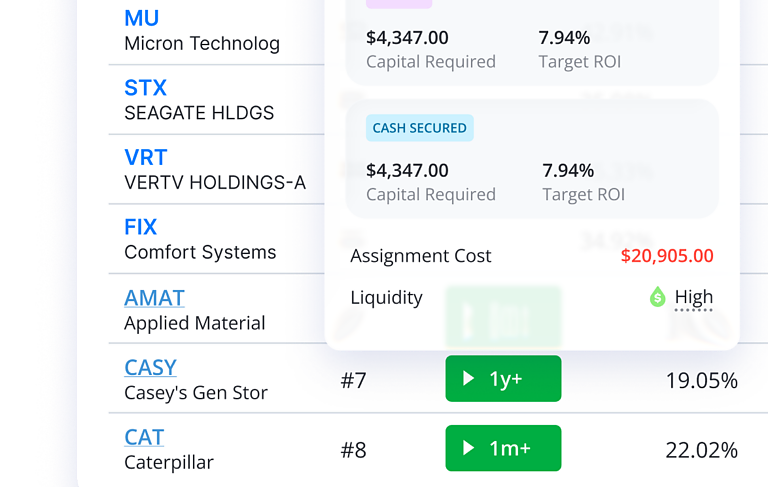The image size is (768, 487).
Task: Click the green 1m+ button for CAT
Action: [503, 448]
